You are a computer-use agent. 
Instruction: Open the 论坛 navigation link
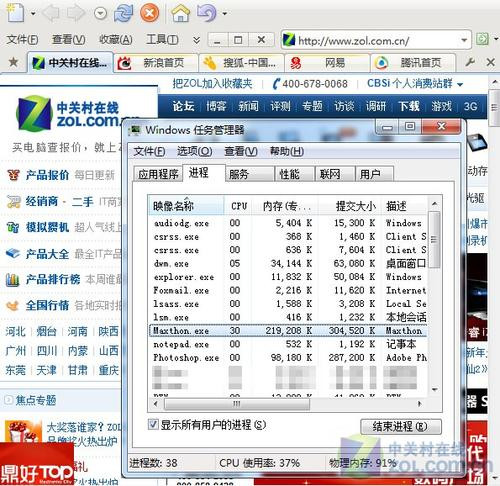click(183, 106)
